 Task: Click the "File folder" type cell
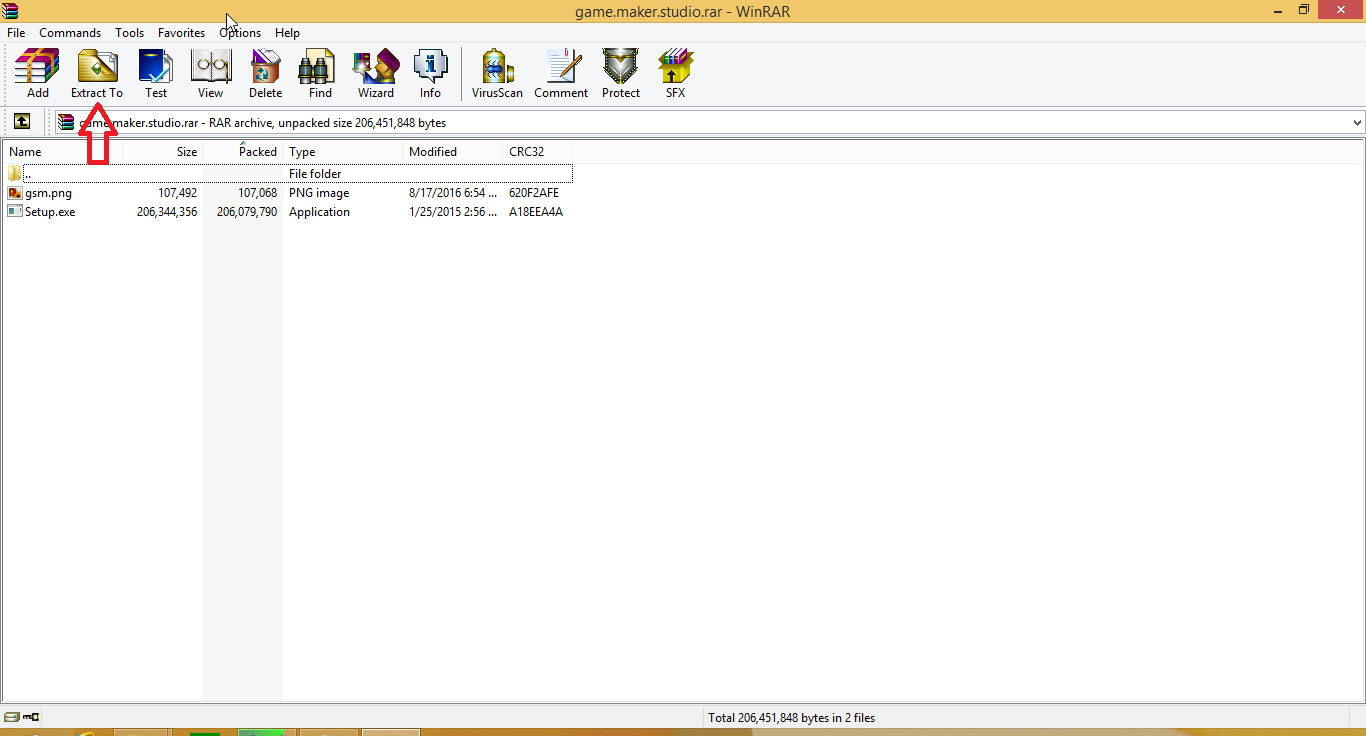[x=315, y=174]
